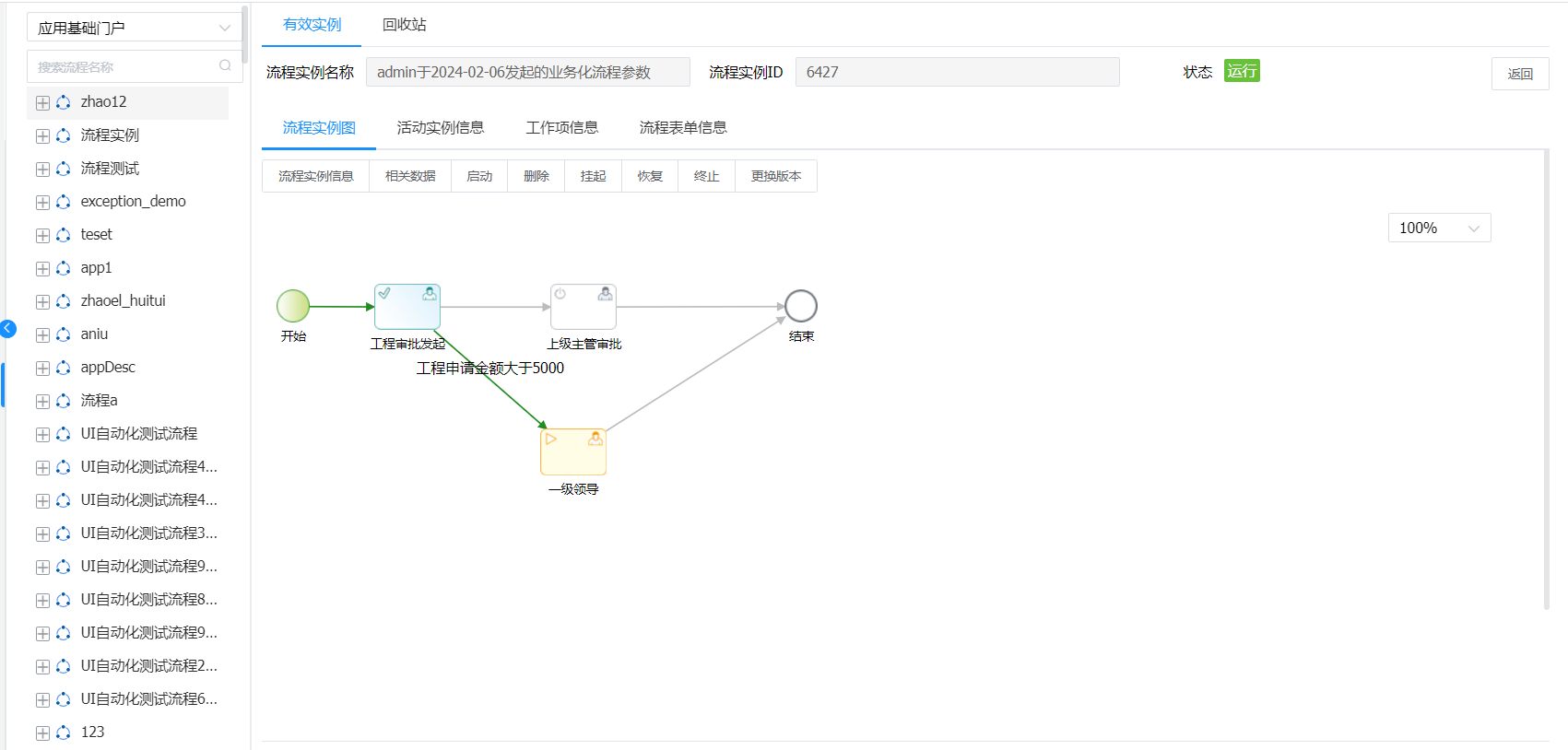Open the 活动实例信息 tab
Viewport: 1568px width, 750px height.
(440, 128)
